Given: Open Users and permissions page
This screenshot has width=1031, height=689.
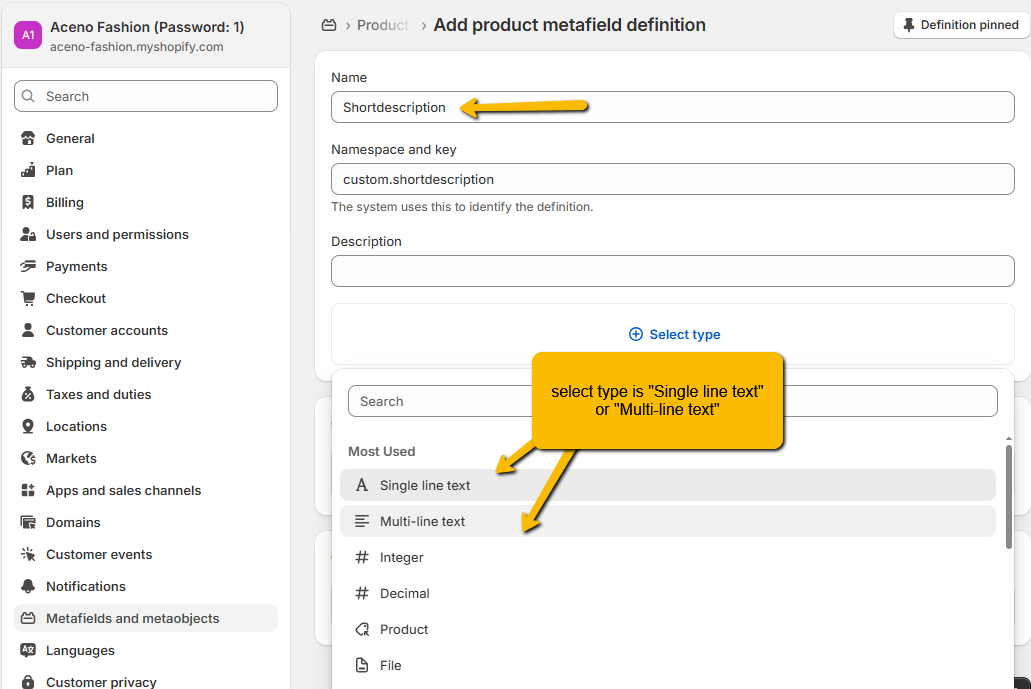Looking at the screenshot, I should coord(117,235).
